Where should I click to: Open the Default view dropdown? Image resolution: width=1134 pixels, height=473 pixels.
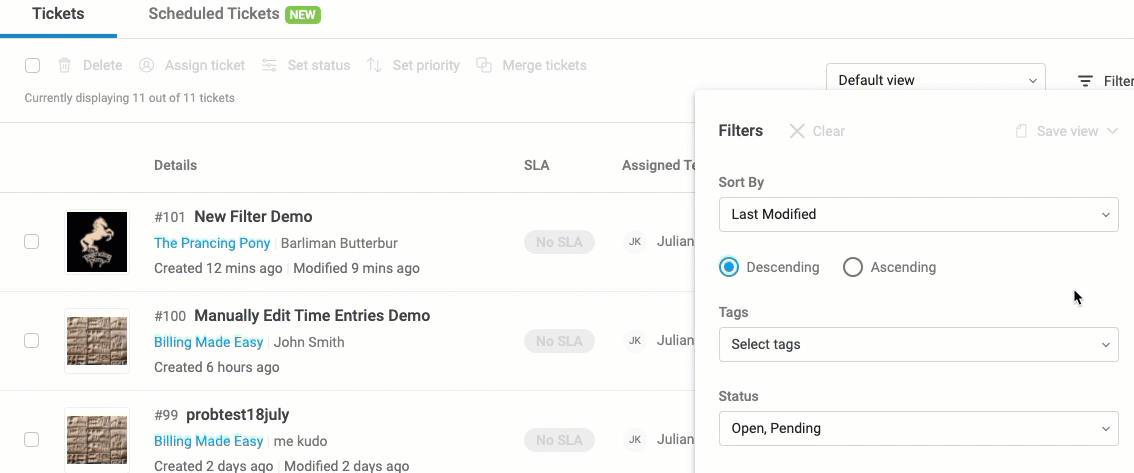tap(936, 80)
